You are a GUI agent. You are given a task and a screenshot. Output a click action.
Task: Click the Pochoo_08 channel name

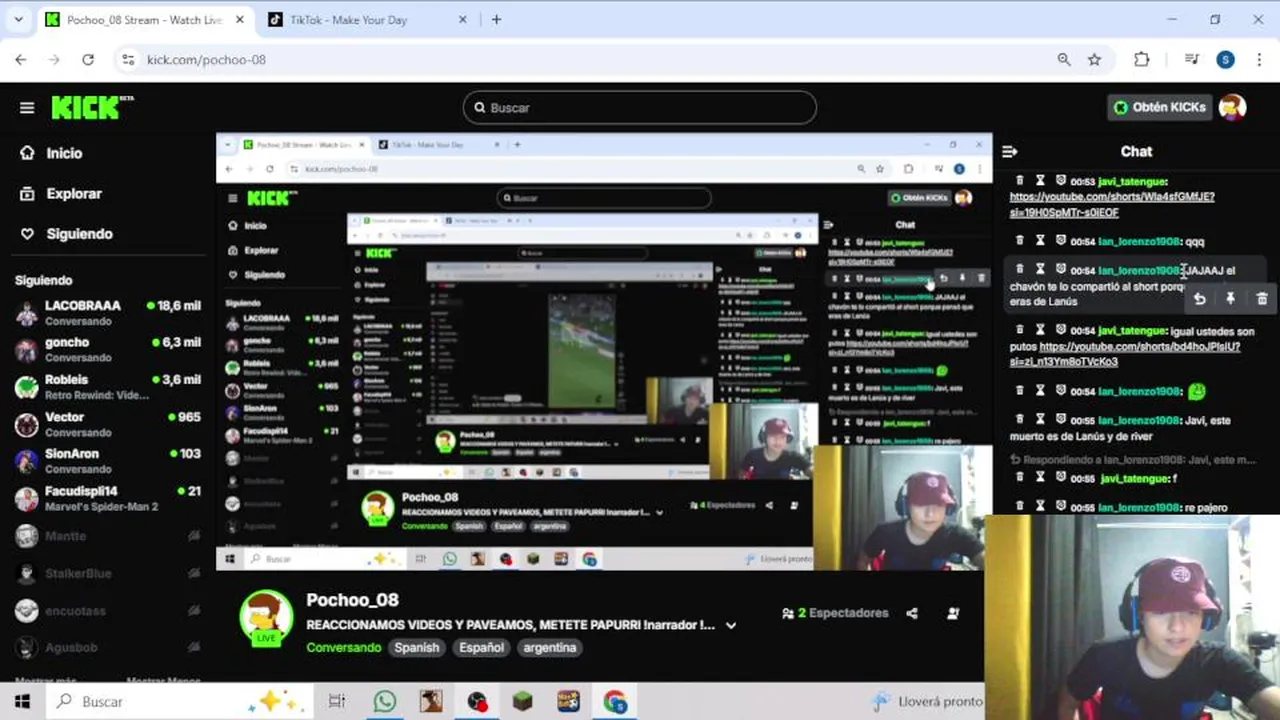tap(352, 600)
